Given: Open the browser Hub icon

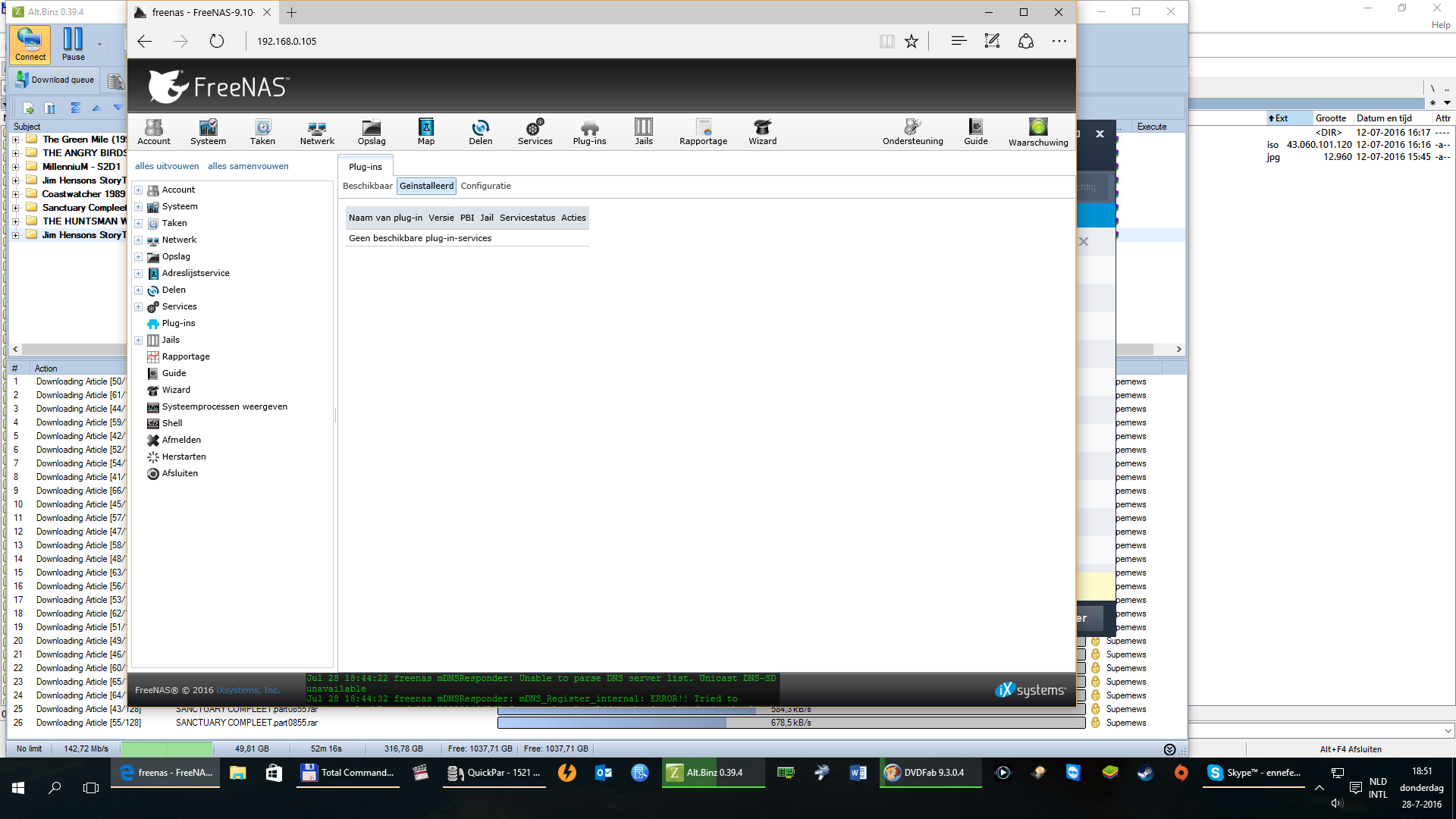Looking at the screenshot, I should 959,41.
